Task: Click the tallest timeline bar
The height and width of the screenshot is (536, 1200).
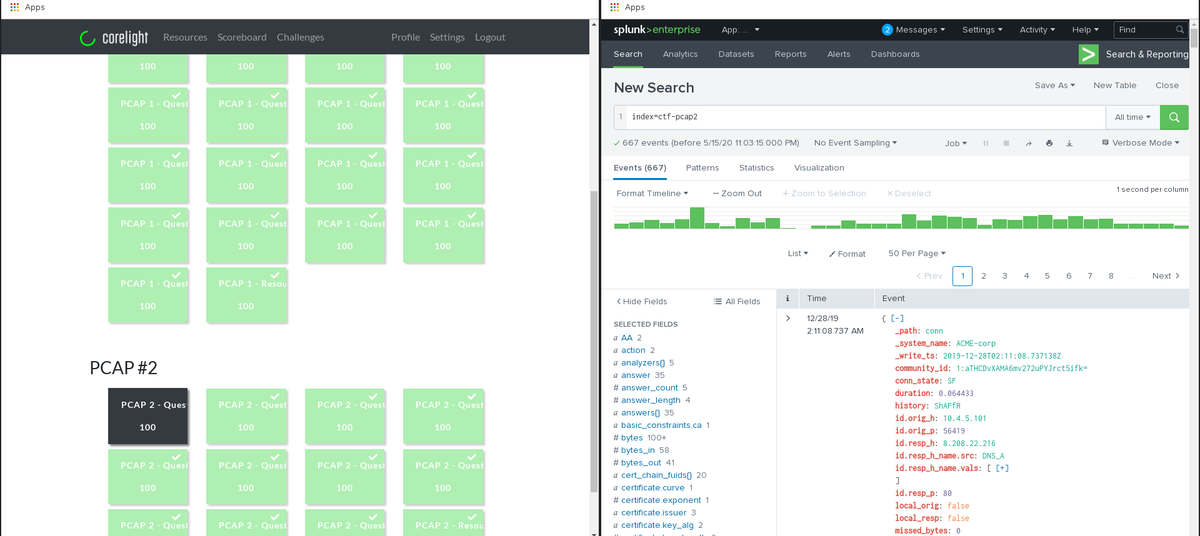Action: click(697, 217)
